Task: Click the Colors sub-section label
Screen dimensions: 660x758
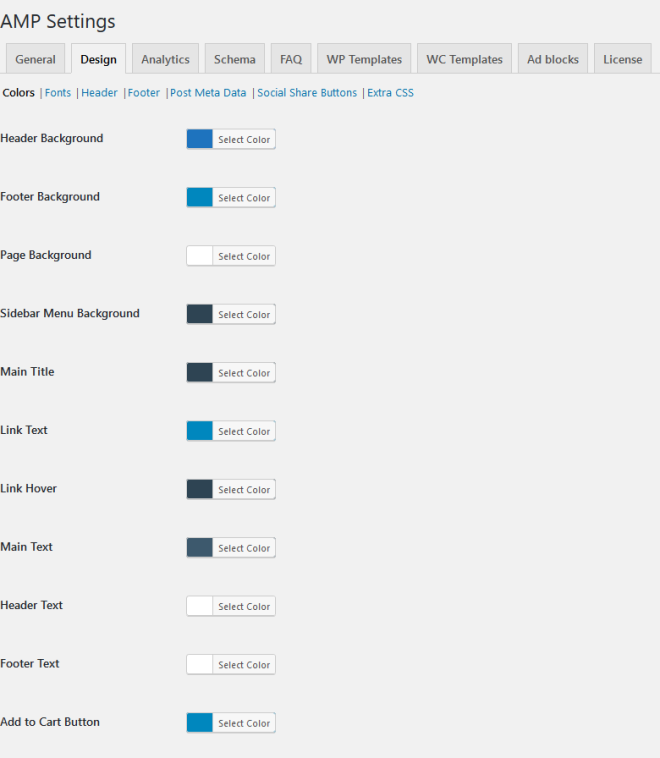Action: (18, 92)
